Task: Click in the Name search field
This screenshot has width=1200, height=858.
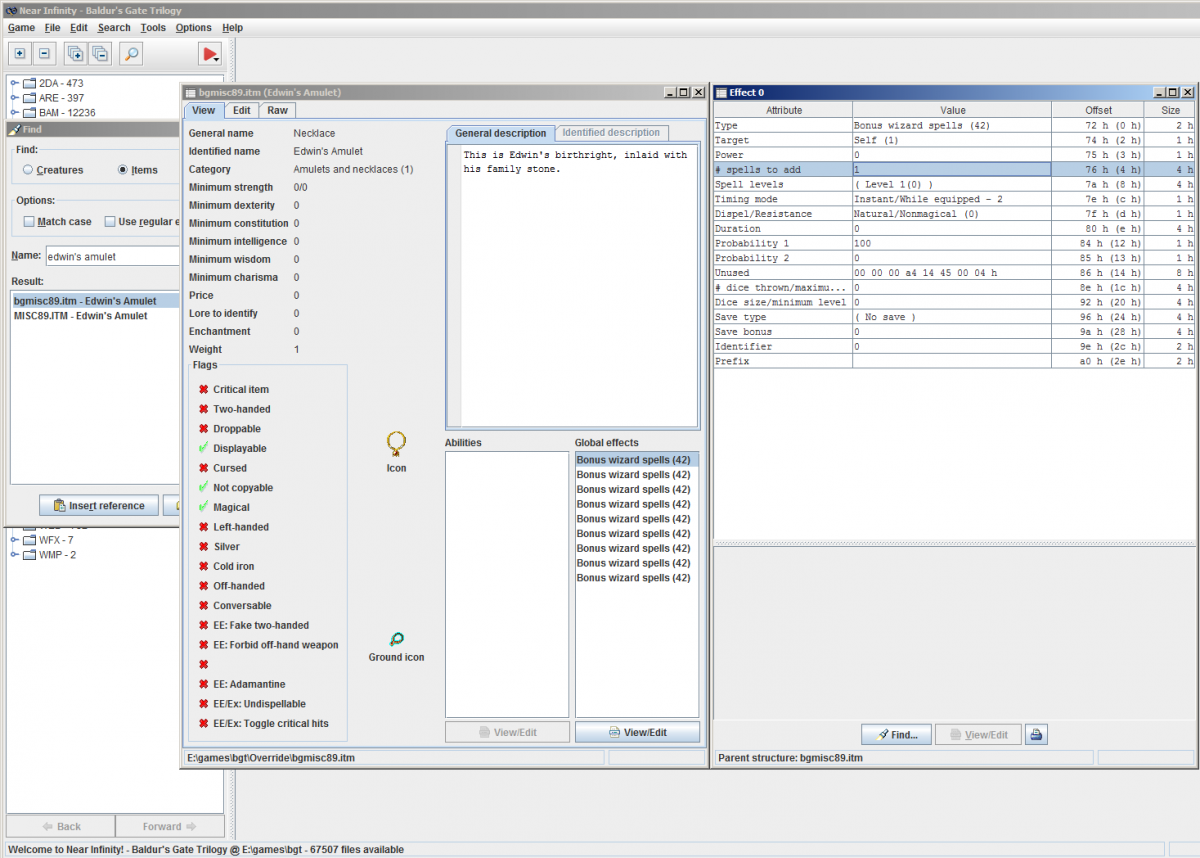Action: pyautogui.click(x=113, y=257)
